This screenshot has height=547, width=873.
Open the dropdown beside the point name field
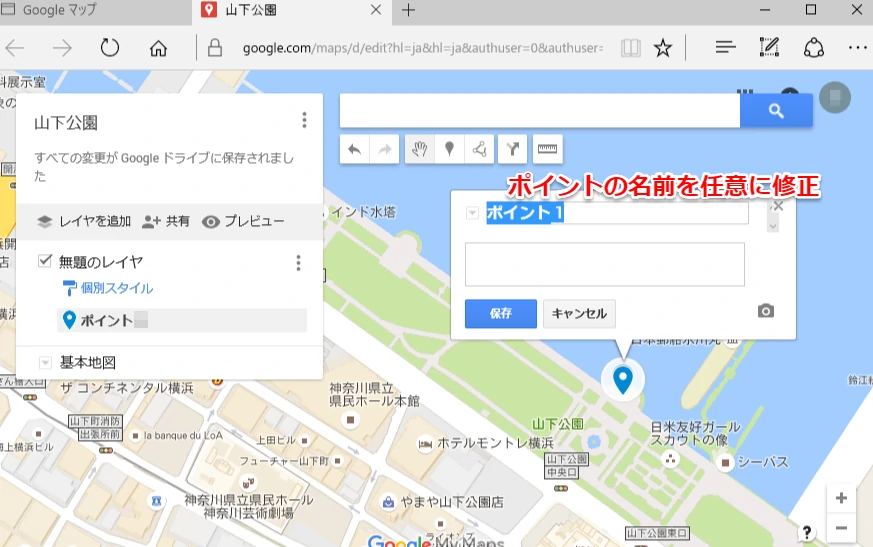coord(472,213)
